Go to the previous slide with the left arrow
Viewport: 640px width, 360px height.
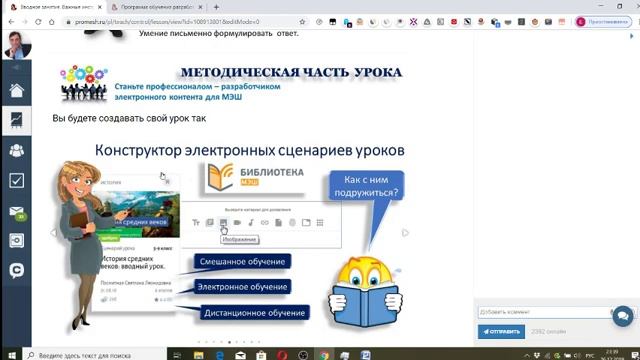click(x=53, y=233)
